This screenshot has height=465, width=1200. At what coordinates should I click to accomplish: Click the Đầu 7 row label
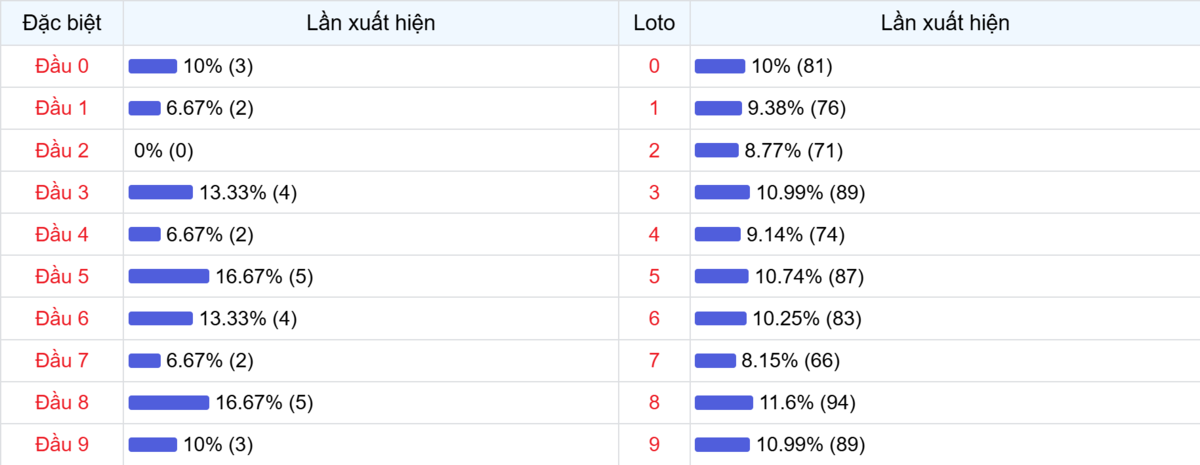tap(62, 360)
